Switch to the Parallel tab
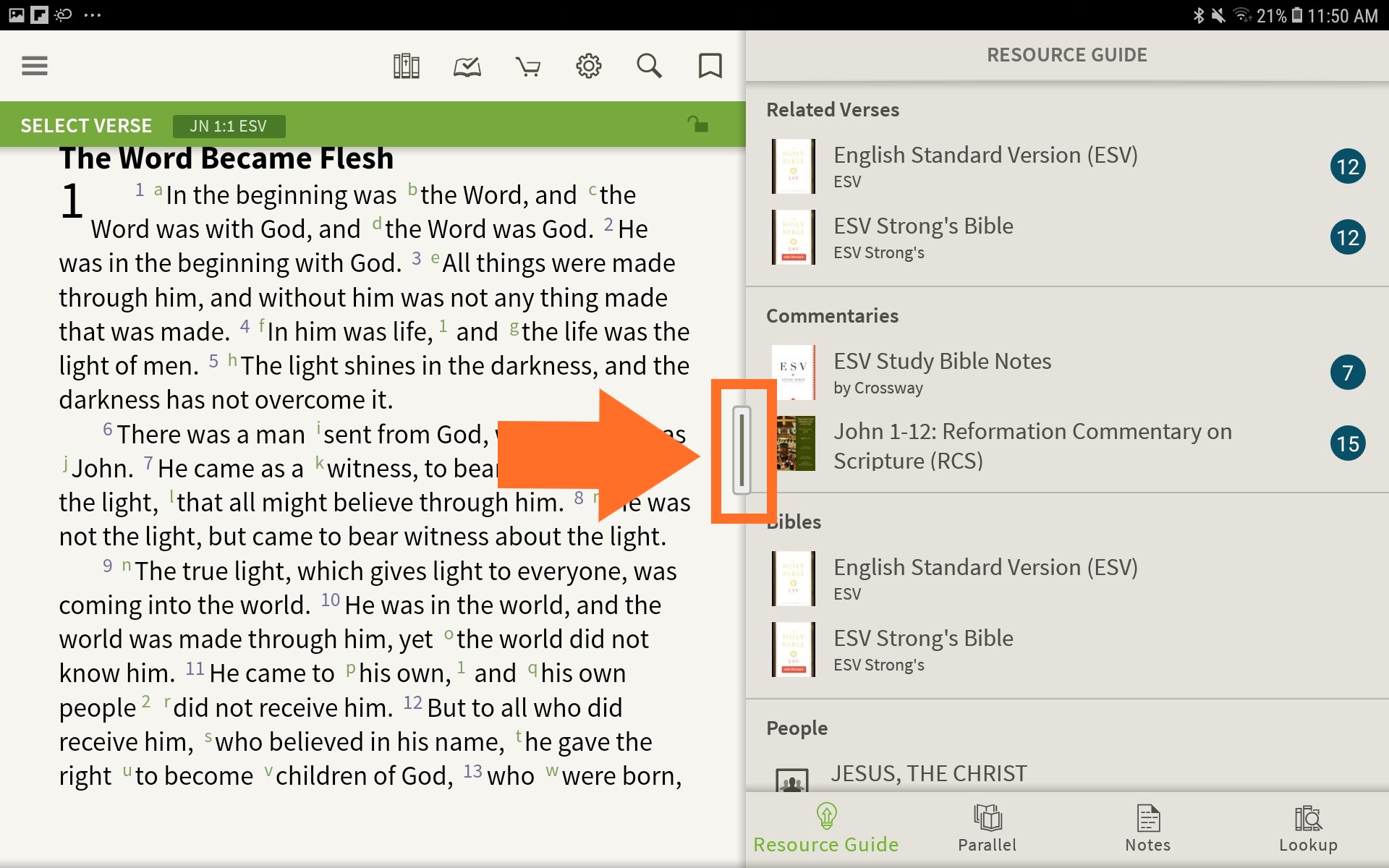The height and width of the screenshot is (868, 1389). coord(987,829)
